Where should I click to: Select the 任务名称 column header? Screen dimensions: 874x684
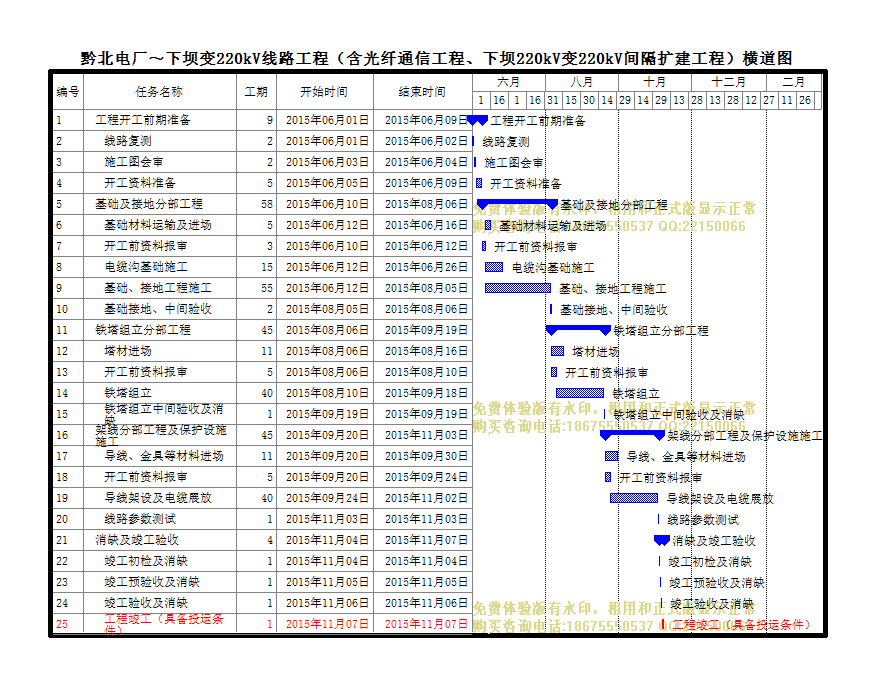pyautogui.click(x=159, y=92)
